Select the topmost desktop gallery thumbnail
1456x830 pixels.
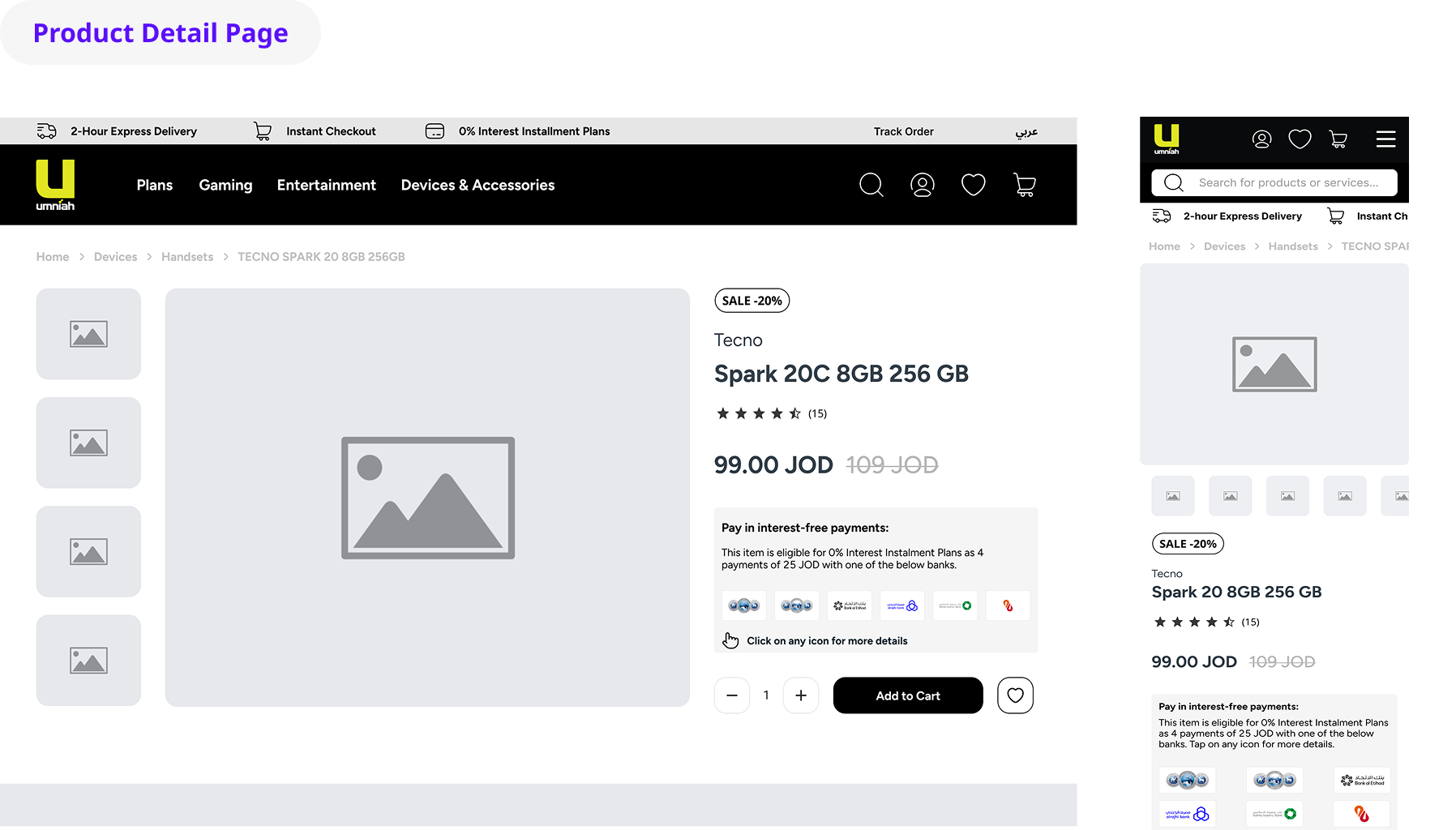pyautogui.click(x=88, y=334)
